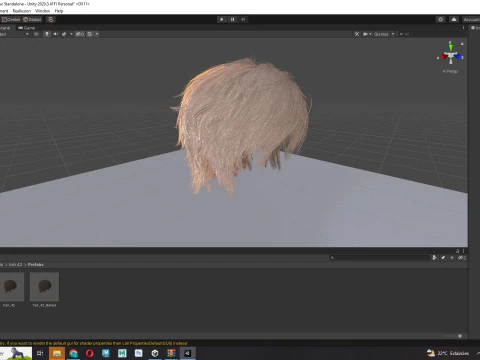Click the blue Z-axis of the orientation gizmo
Image resolution: width=480 pixels, height=360 pixels.
458,57
